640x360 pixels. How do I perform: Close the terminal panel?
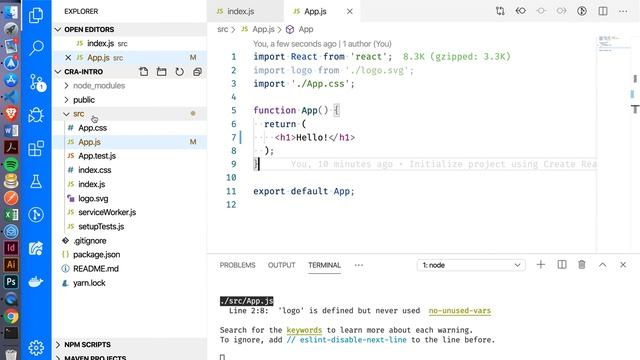[x=623, y=265]
